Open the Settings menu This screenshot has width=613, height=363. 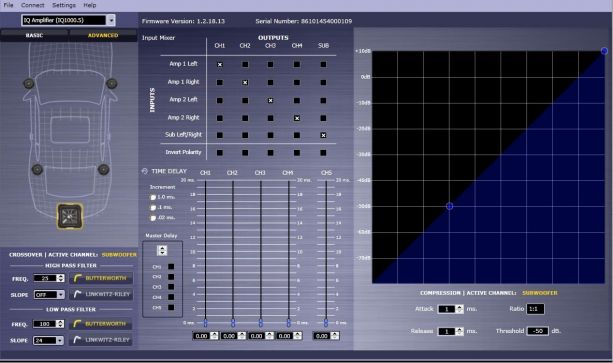[x=64, y=5]
